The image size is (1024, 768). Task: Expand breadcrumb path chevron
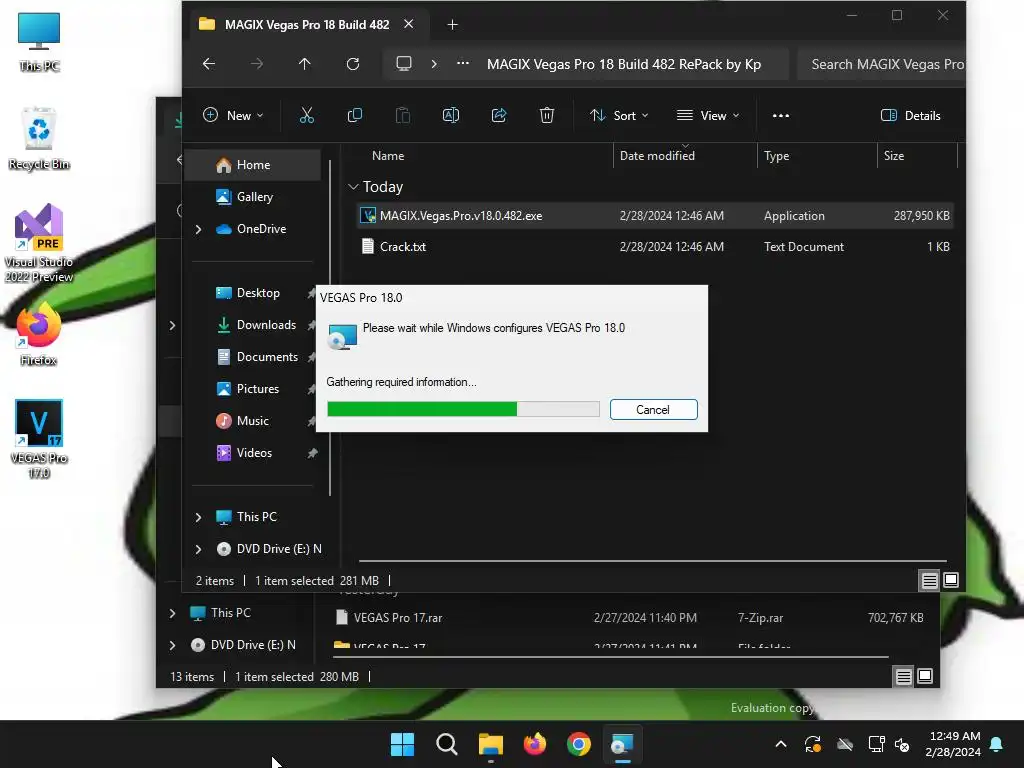point(434,64)
